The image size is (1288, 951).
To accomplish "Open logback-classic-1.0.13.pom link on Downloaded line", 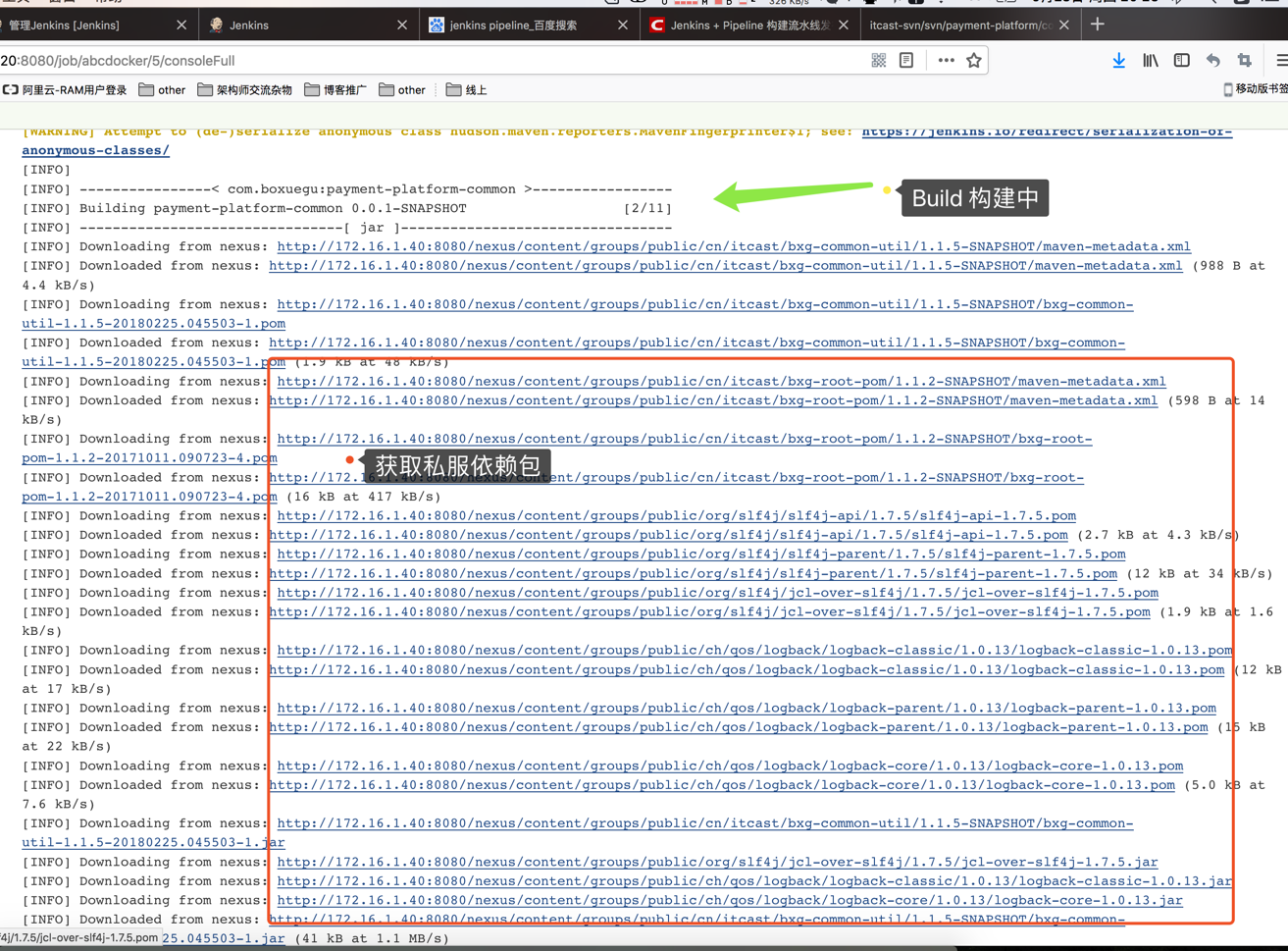I will 747,669.
